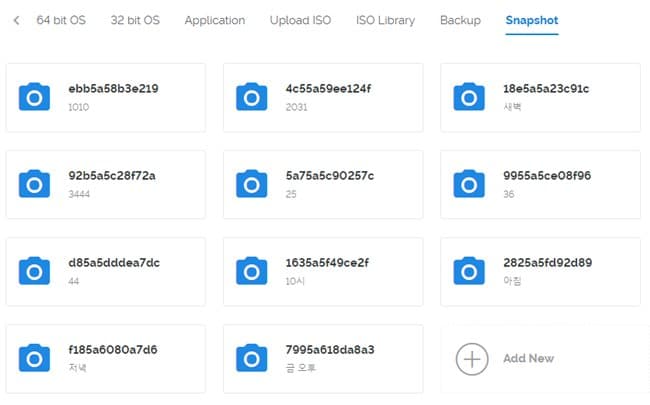Click camera icon for snapshot ebb5a58b3e219

(35, 97)
